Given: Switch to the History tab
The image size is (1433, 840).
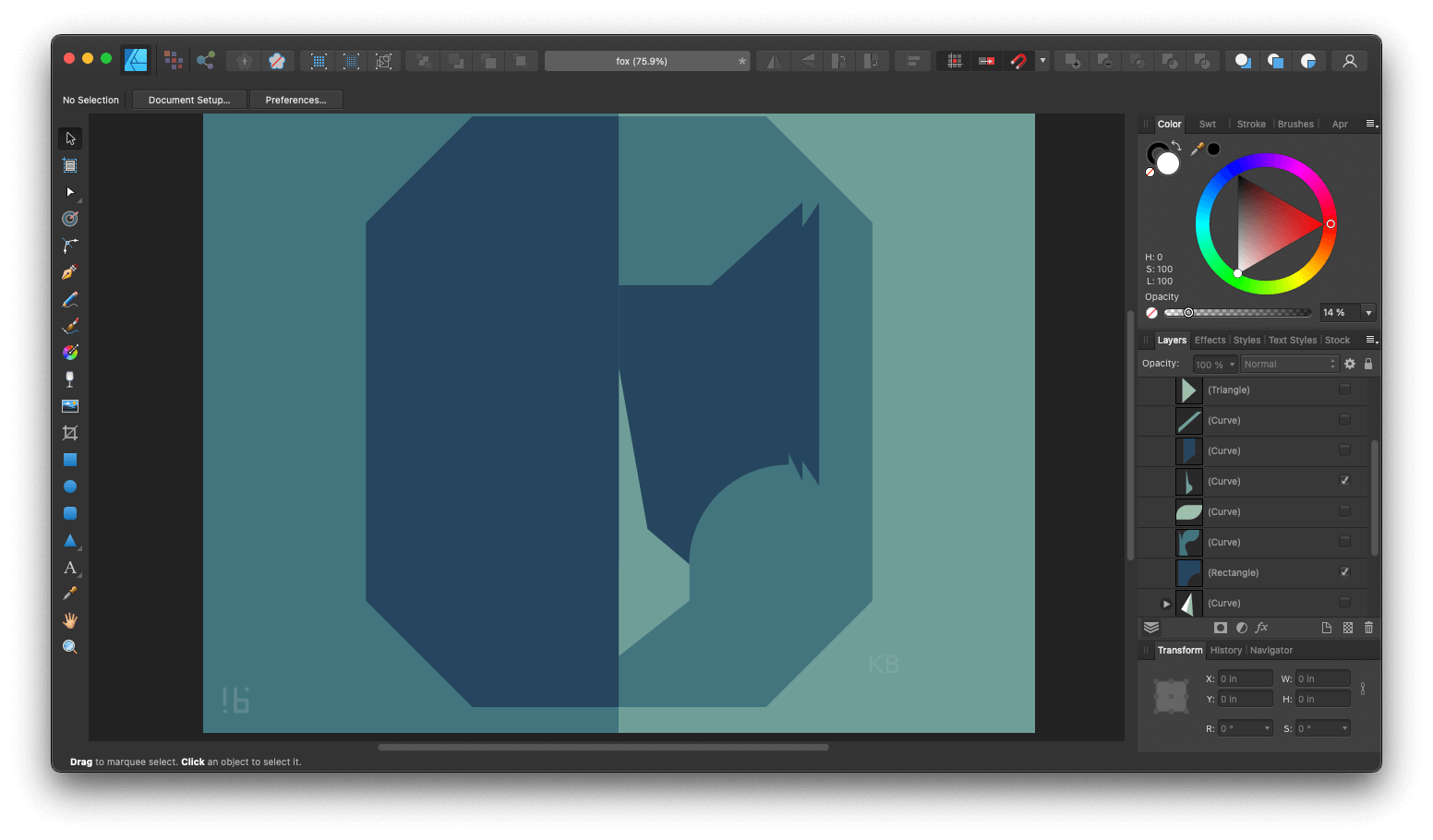Looking at the screenshot, I should point(1225,650).
